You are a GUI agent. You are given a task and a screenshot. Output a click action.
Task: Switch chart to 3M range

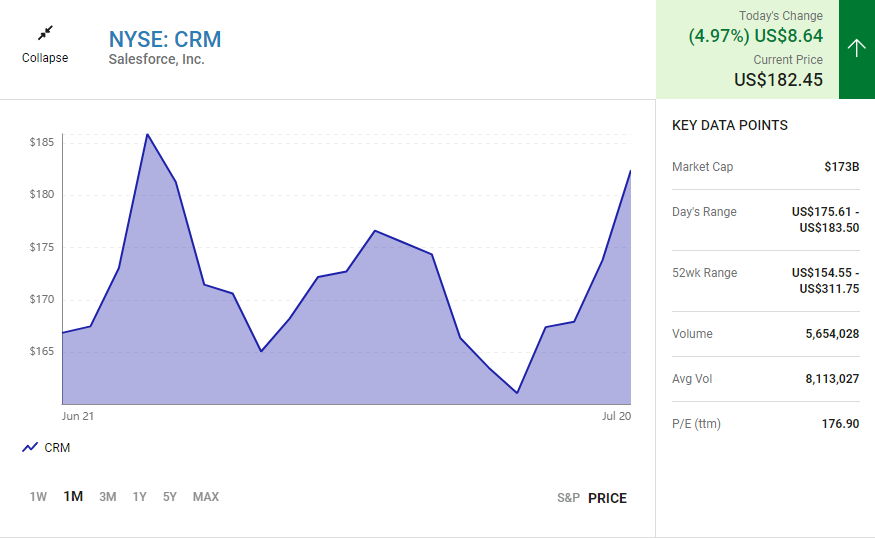point(108,497)
